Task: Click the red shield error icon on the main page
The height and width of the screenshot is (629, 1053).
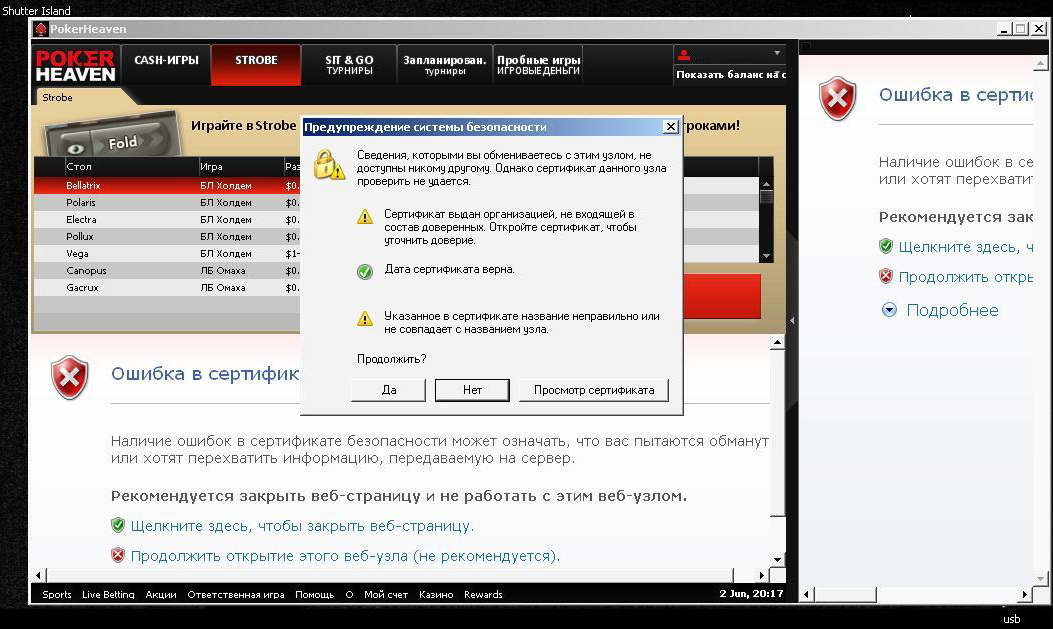Action: click(x=70, y=377)
